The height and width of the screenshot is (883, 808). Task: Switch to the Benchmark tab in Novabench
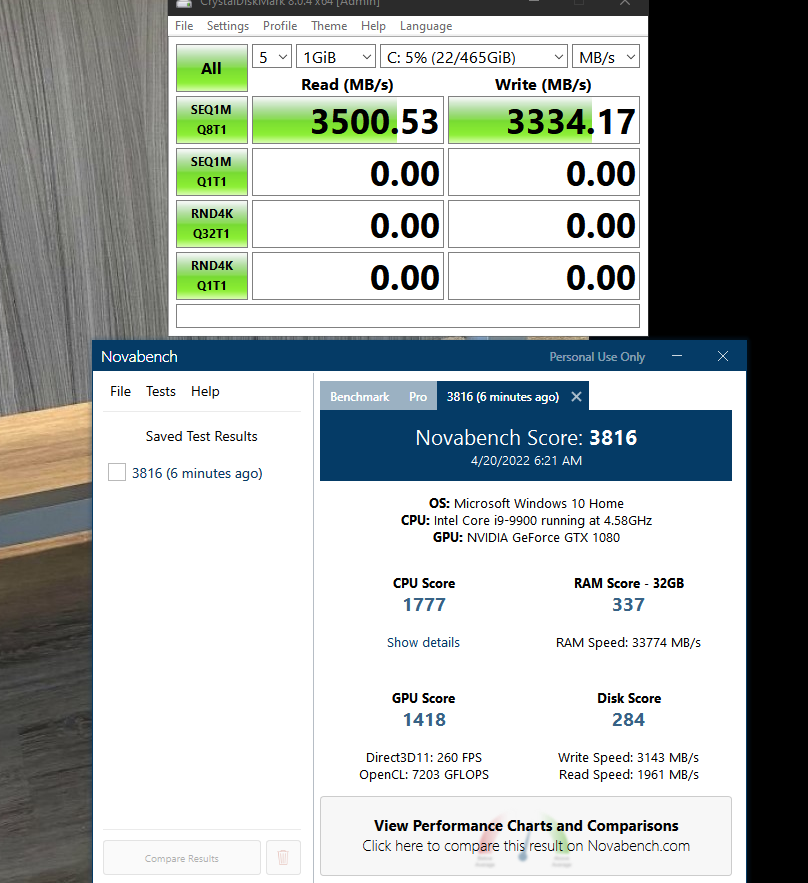click(360, 396)
